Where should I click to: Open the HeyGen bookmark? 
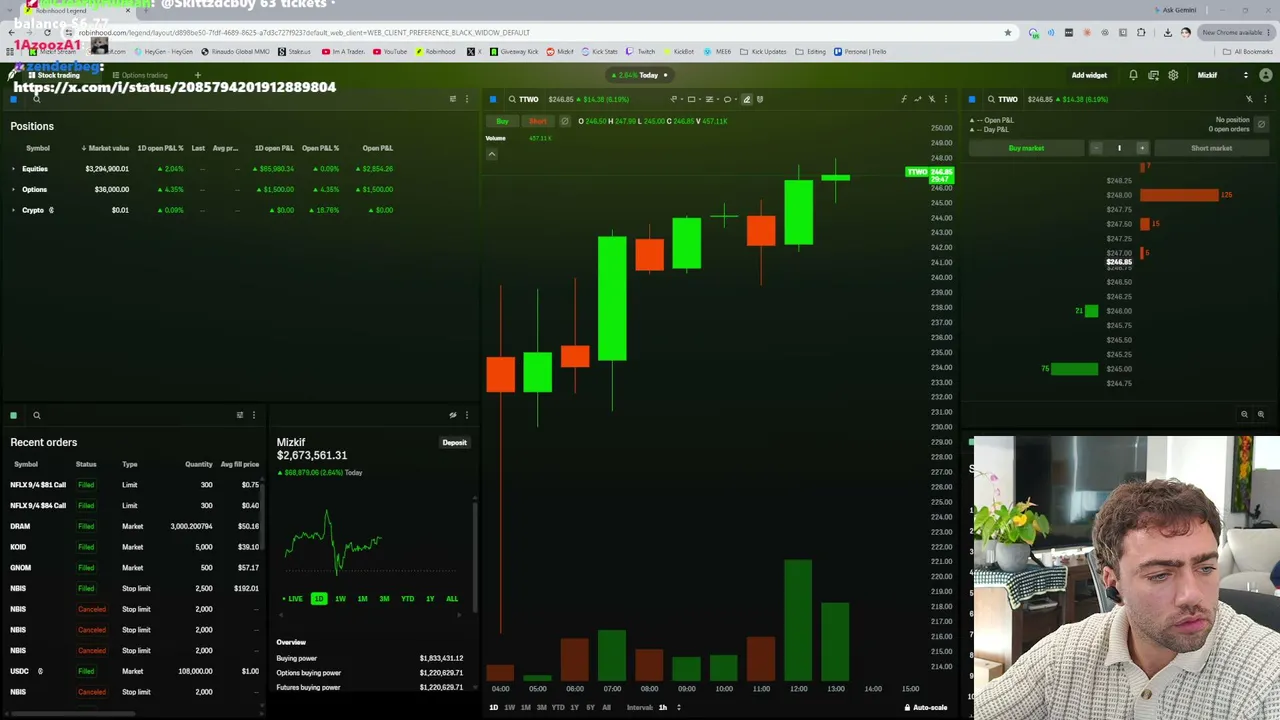pos(164,52)
